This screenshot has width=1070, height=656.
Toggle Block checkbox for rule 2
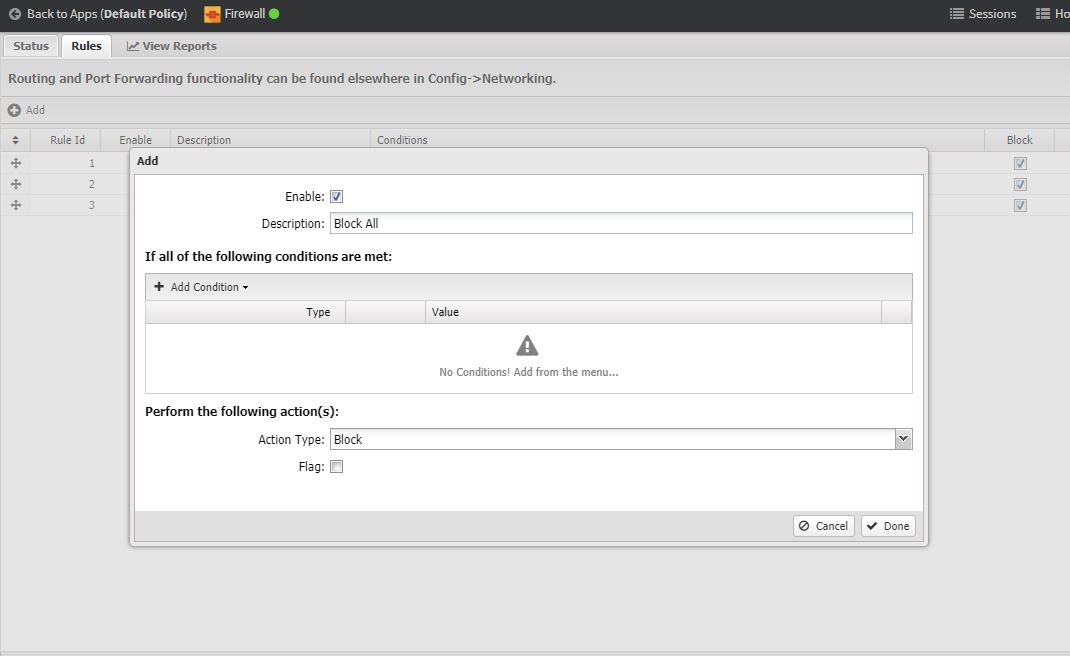click(1020, 184)
